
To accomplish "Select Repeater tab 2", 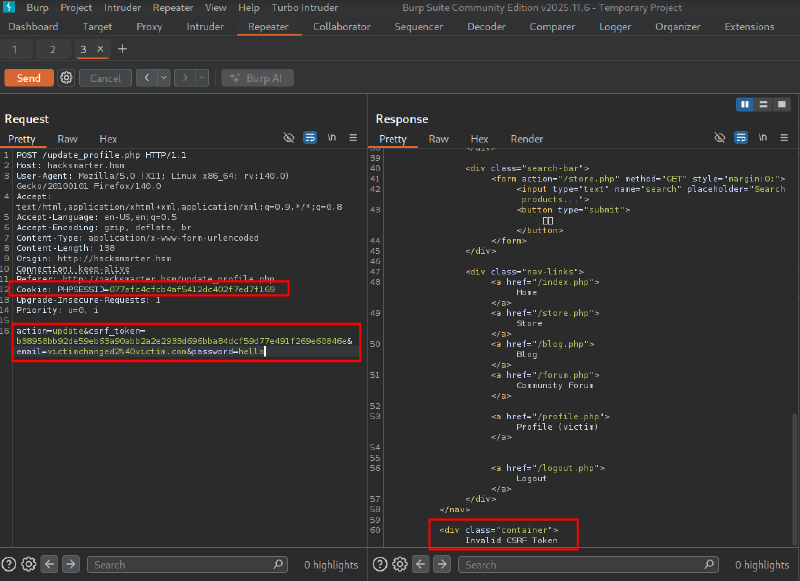I will click(x=53, y=49).
